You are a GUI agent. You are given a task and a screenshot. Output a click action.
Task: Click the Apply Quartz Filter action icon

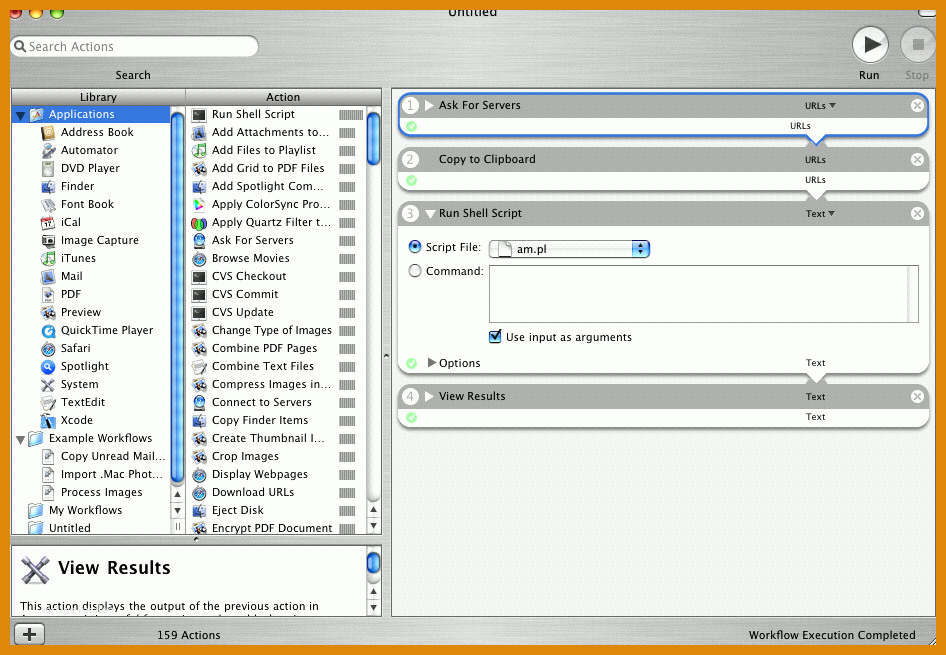[198, 223]
